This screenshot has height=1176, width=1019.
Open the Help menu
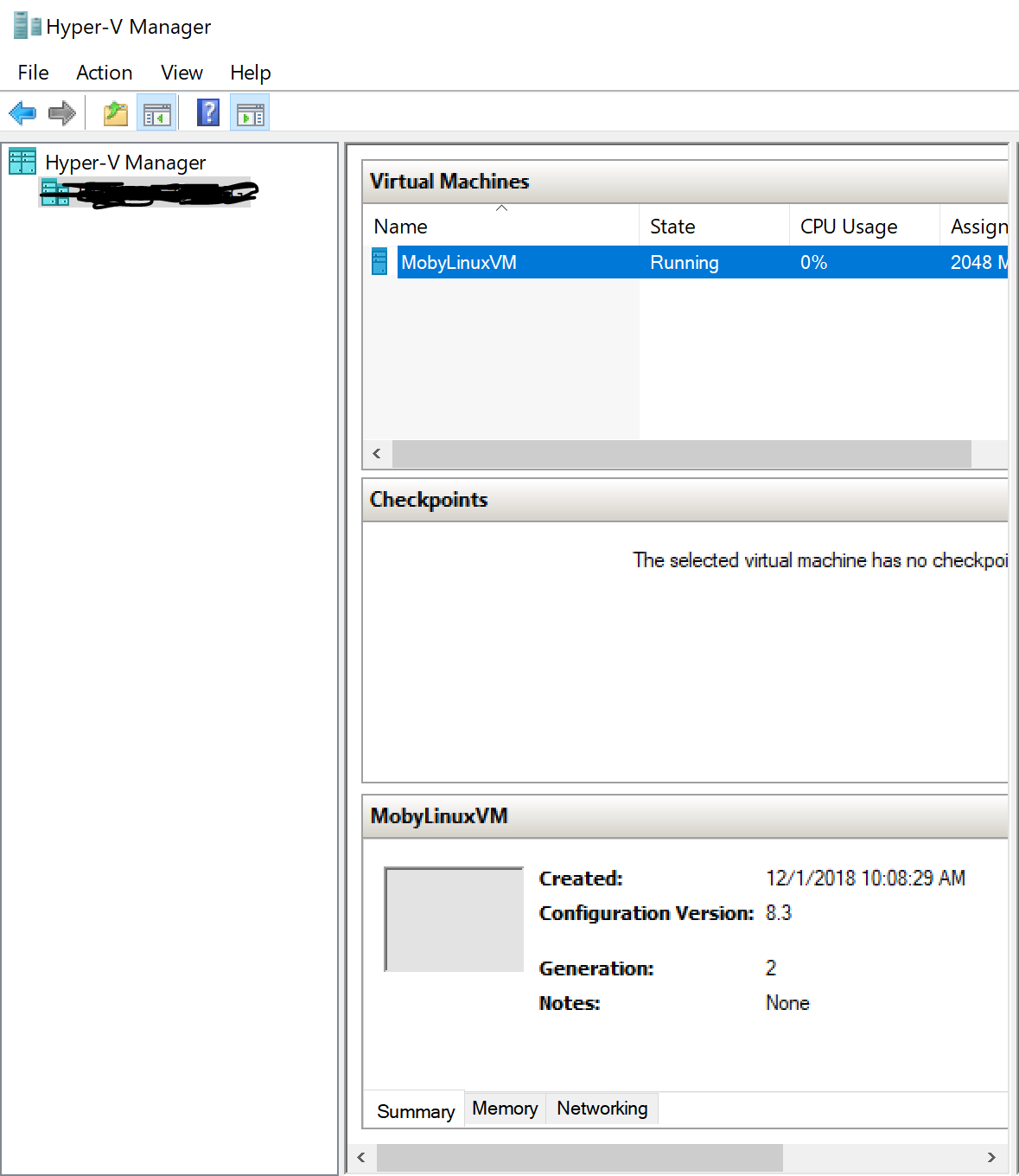pyautogui.click(x=251, y=73)
